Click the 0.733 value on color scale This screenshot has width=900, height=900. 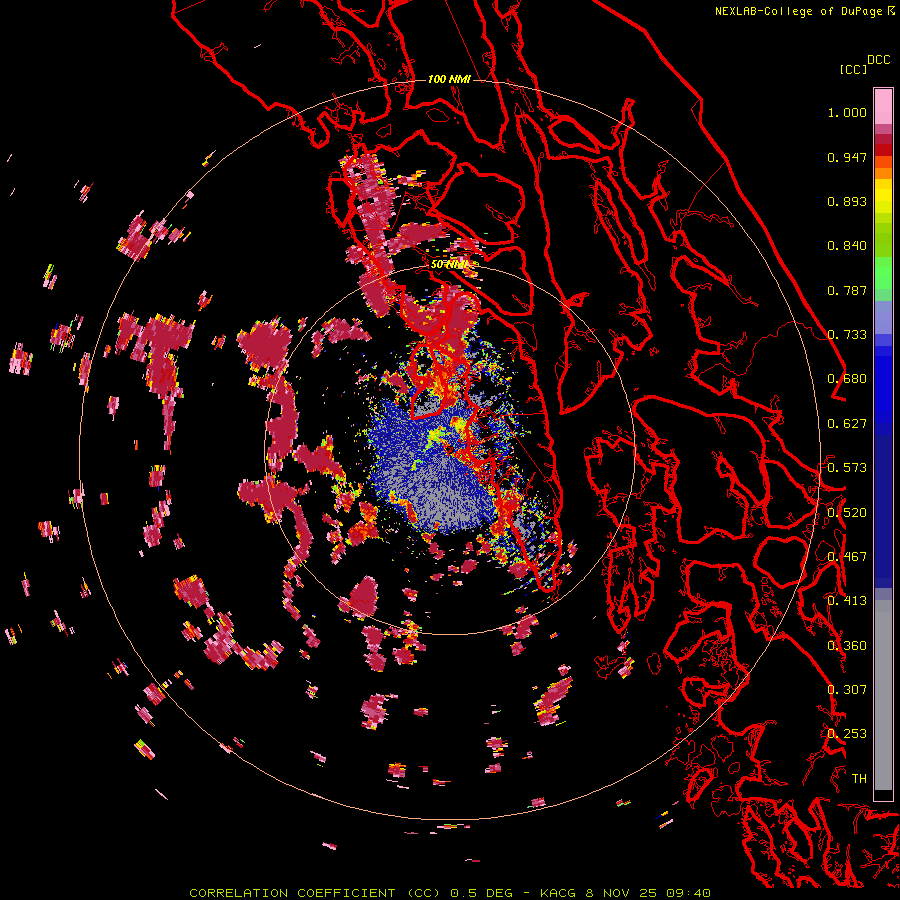(847, 335)
